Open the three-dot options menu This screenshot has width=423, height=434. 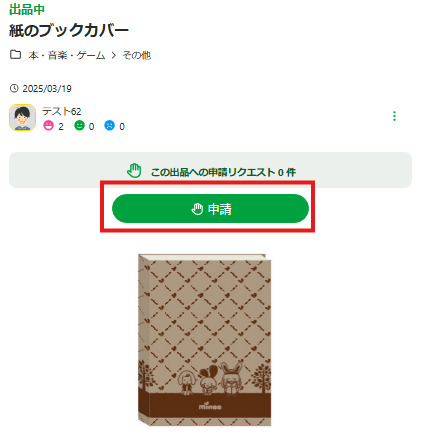(394, 116)
